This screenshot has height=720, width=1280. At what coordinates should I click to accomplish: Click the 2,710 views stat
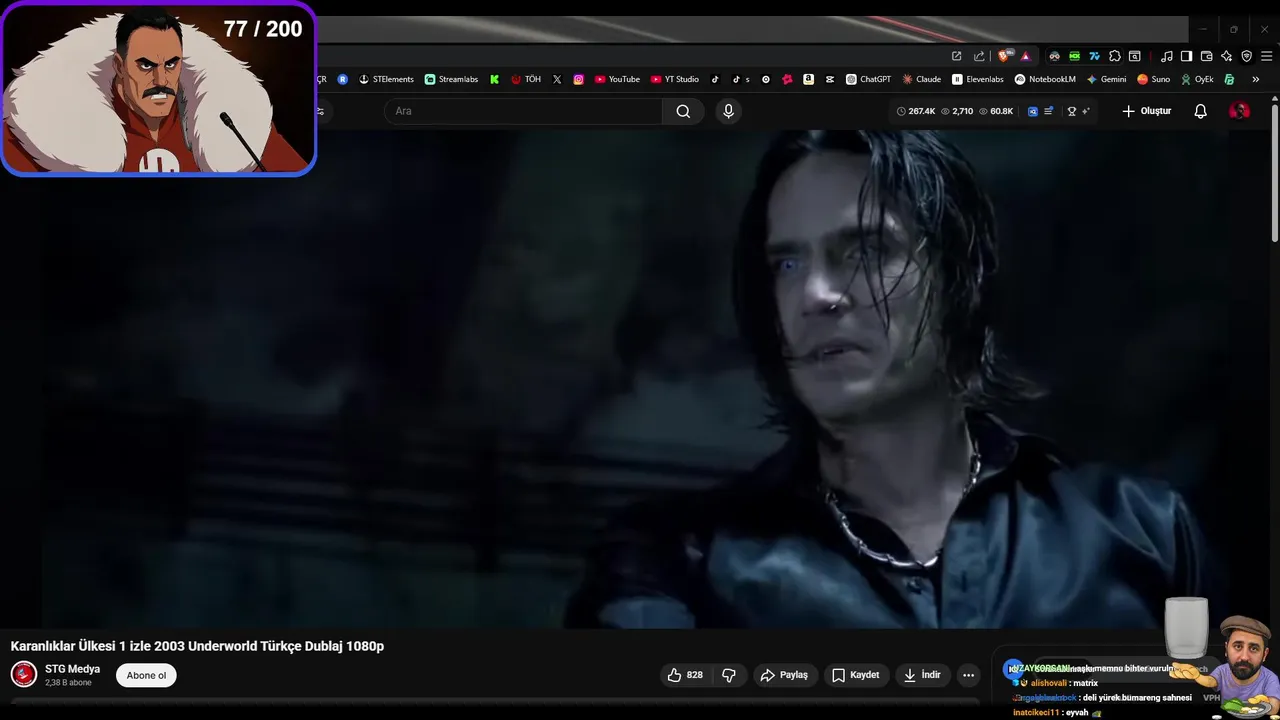[957, 111]
